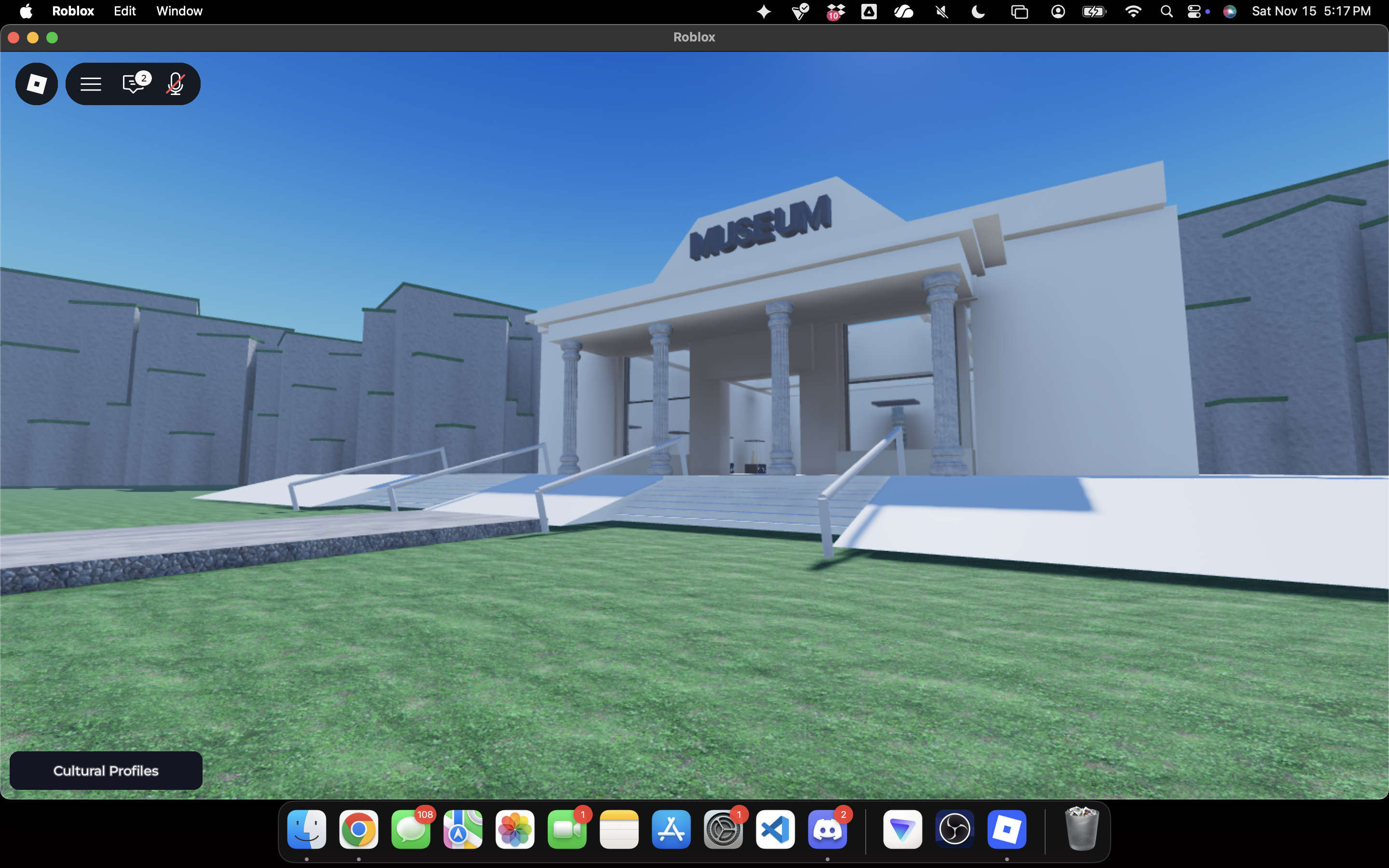Screen dimensions: 1389x868
Task: Open the chat with 2 unread messages
Action: (x=134, y=84)
